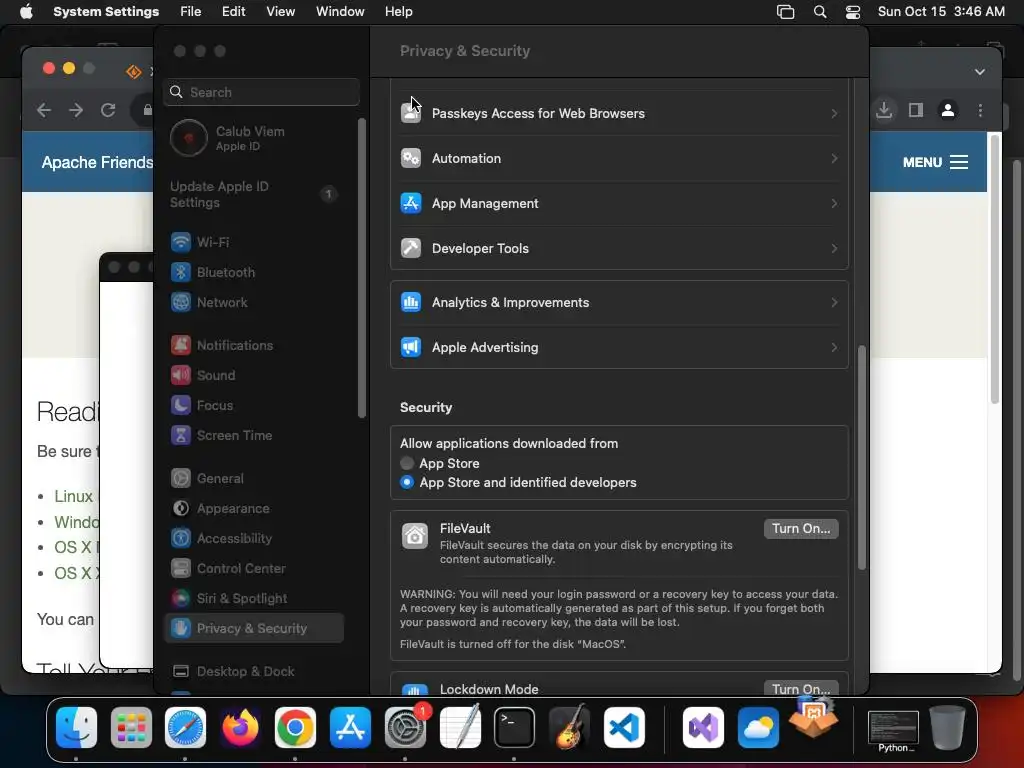Open the View menu
The image size is (1024, 768).
280,12
